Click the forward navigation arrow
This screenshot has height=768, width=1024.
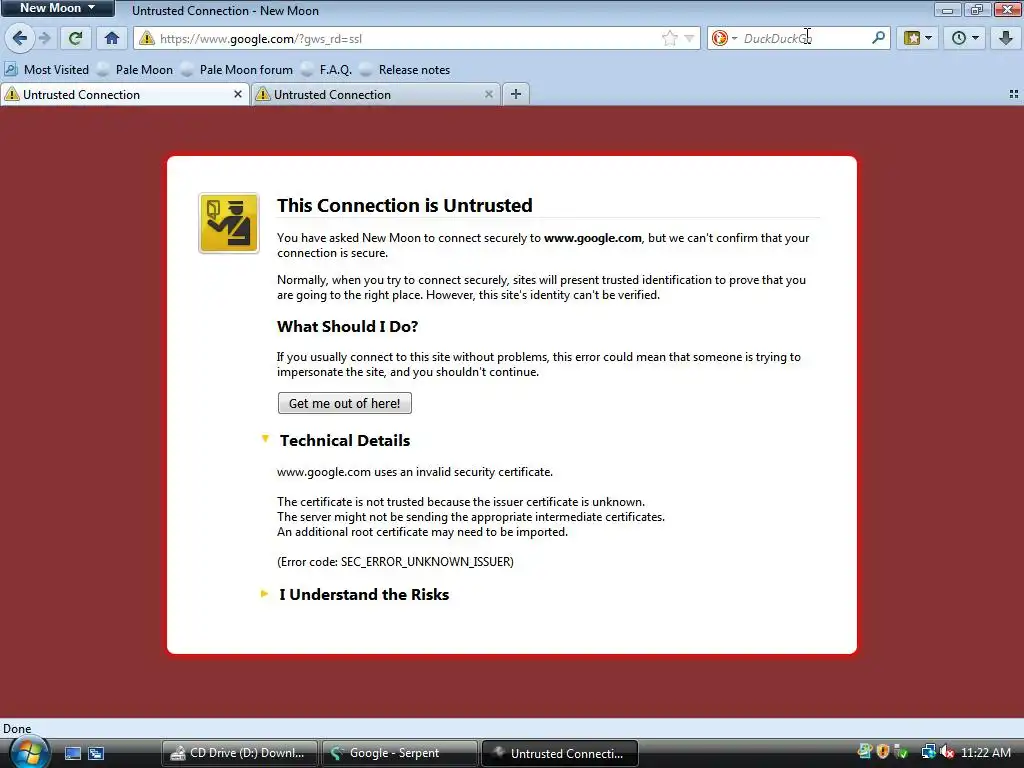point(44,39)
